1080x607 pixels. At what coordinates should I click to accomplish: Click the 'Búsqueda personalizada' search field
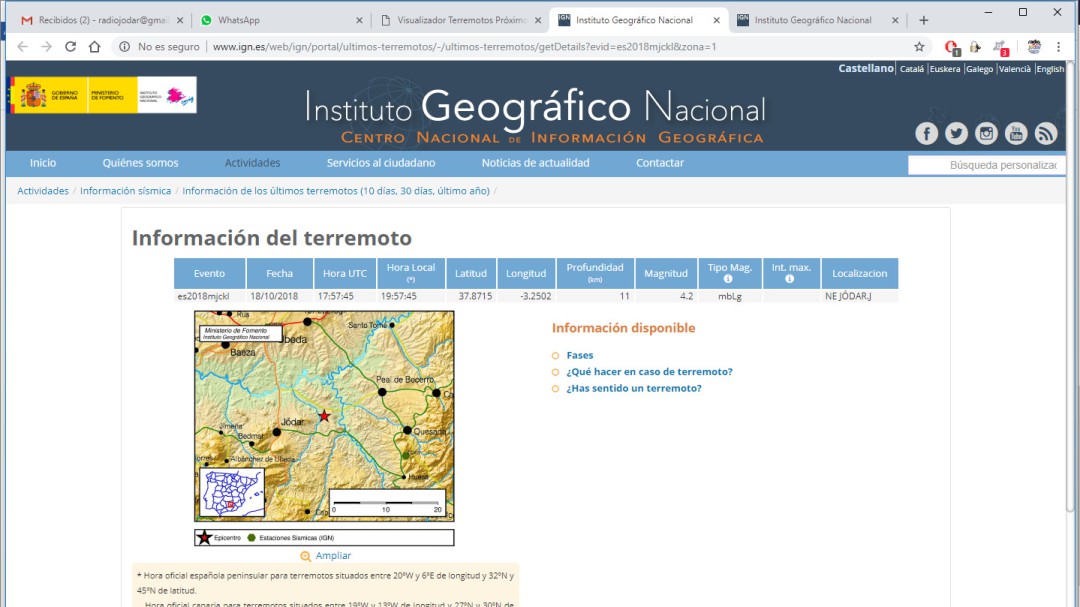coord(986,165)
